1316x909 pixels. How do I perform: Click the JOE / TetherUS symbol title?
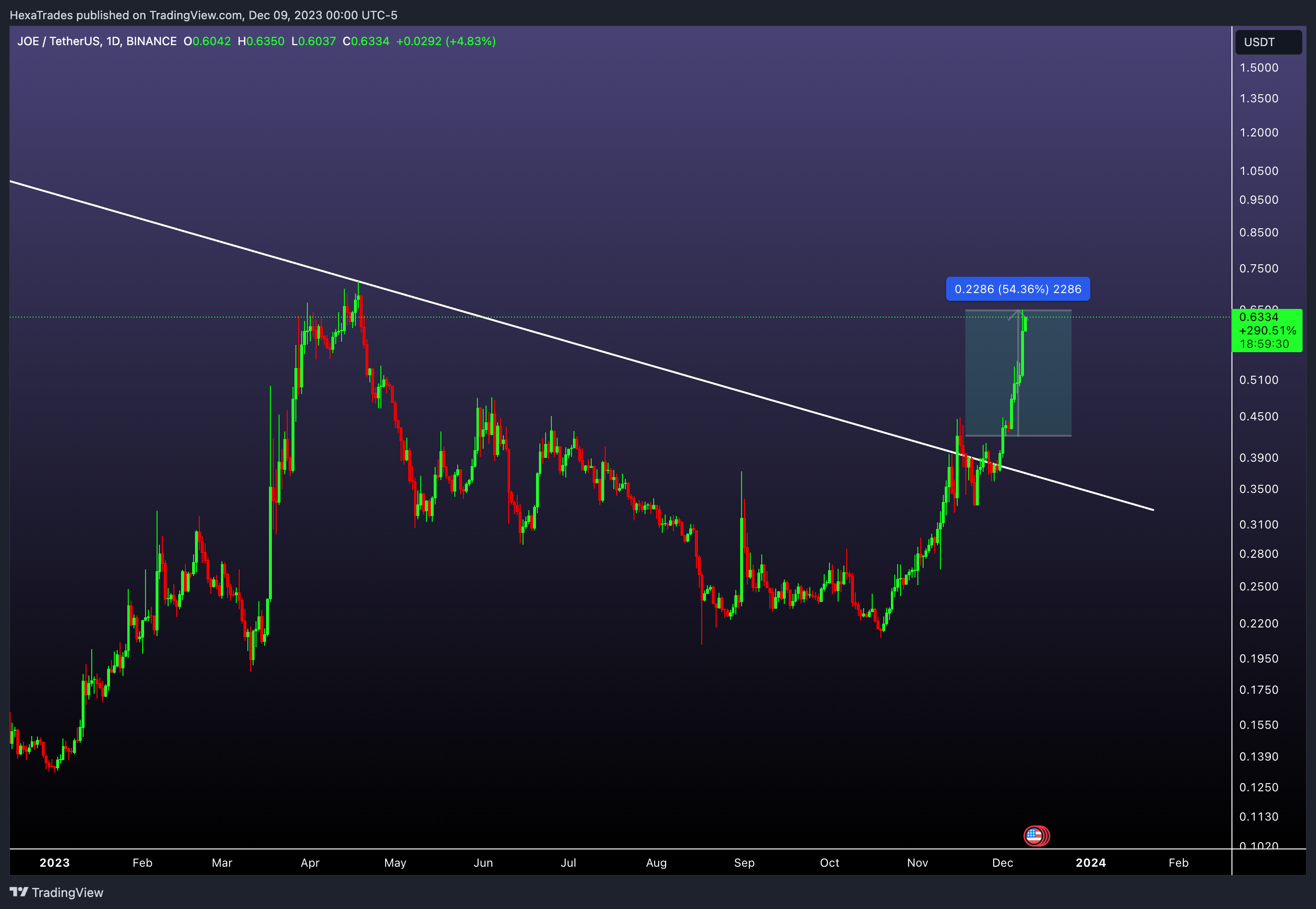[x=97, y=41]
